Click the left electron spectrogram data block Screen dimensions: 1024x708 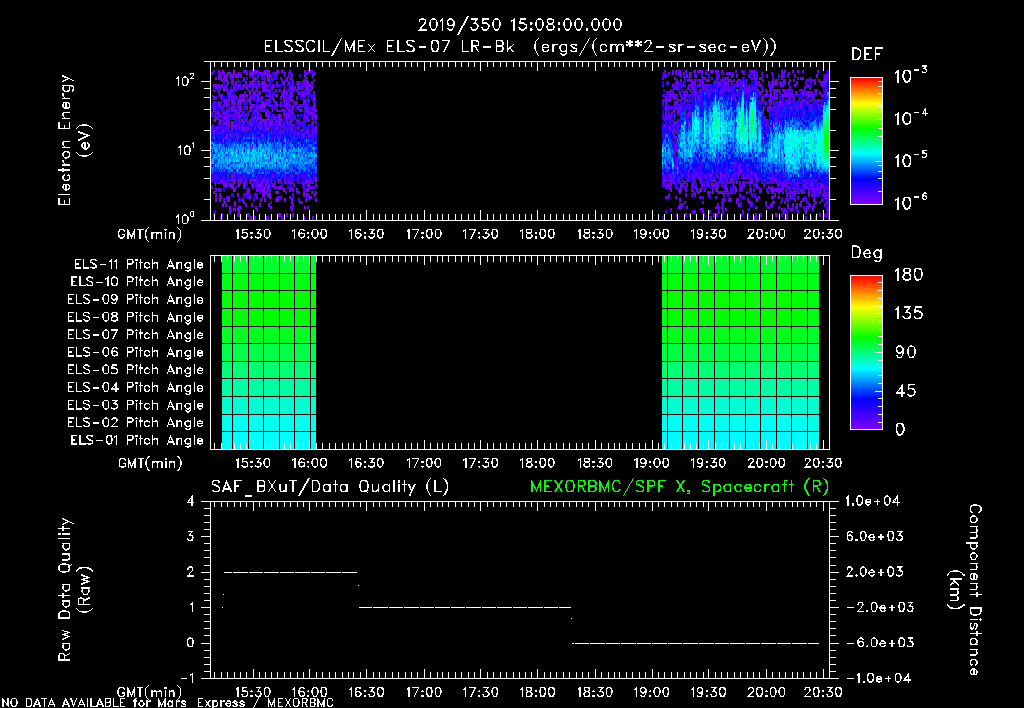pos(264,144)
